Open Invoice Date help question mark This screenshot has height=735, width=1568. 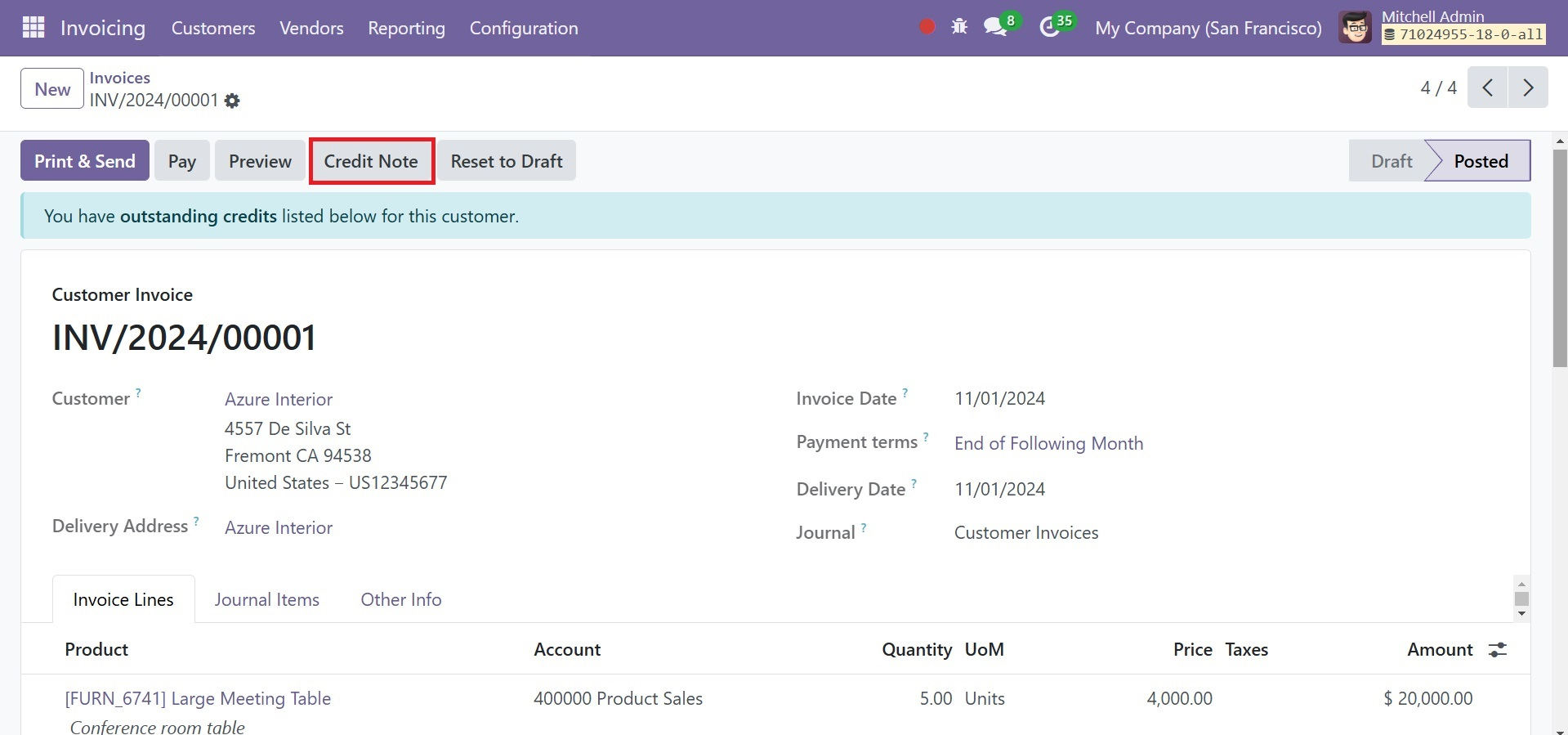905,393
